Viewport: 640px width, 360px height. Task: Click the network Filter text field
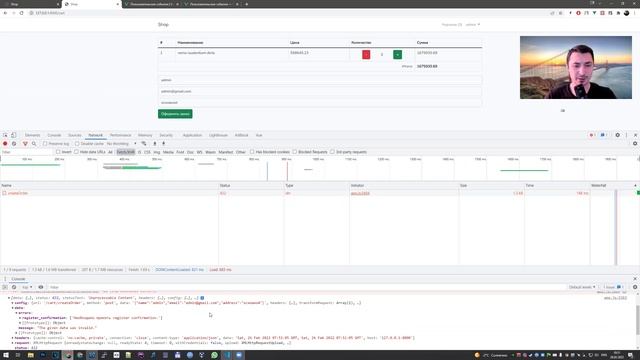(x=27, y=152)
